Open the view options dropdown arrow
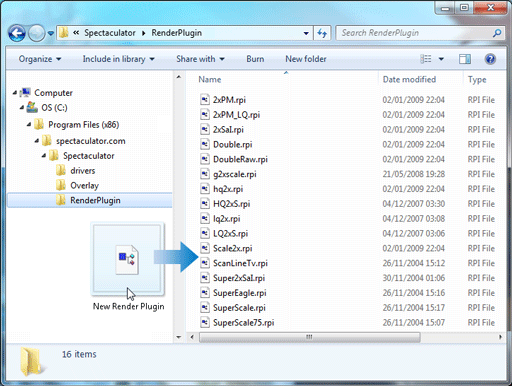 (x=441, y=59)
